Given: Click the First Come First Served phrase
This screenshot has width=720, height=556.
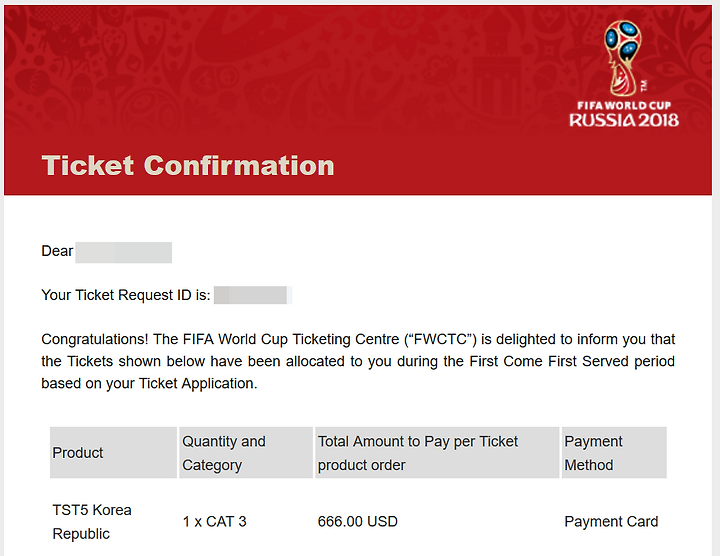Looking at the screenshot, I should [x=549, y=361].
